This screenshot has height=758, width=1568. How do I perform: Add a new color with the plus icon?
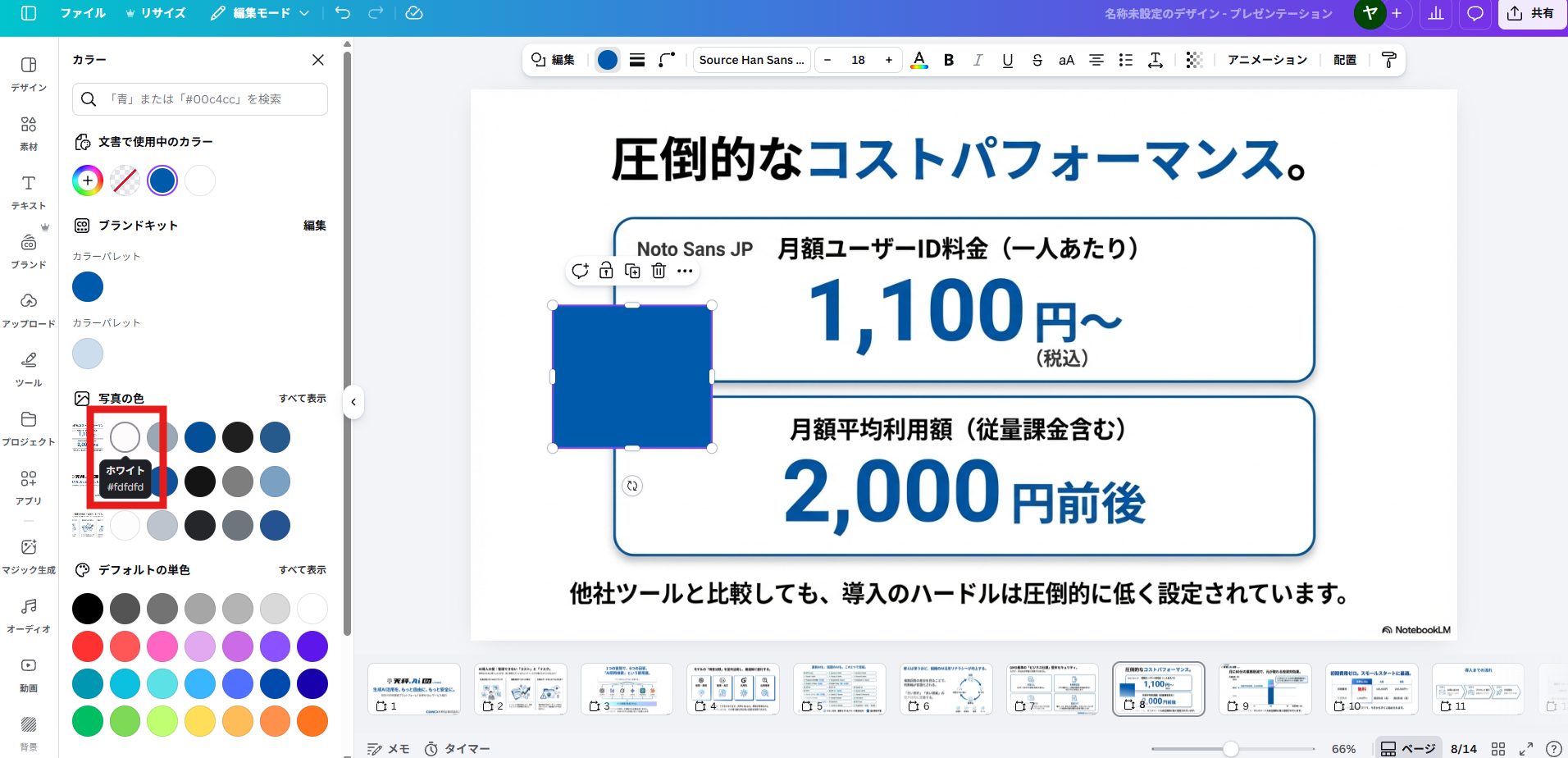[87, 180]
